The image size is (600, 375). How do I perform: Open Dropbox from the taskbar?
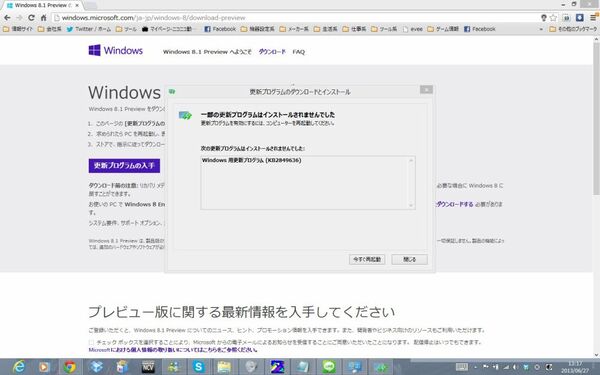tap(96, 367)
